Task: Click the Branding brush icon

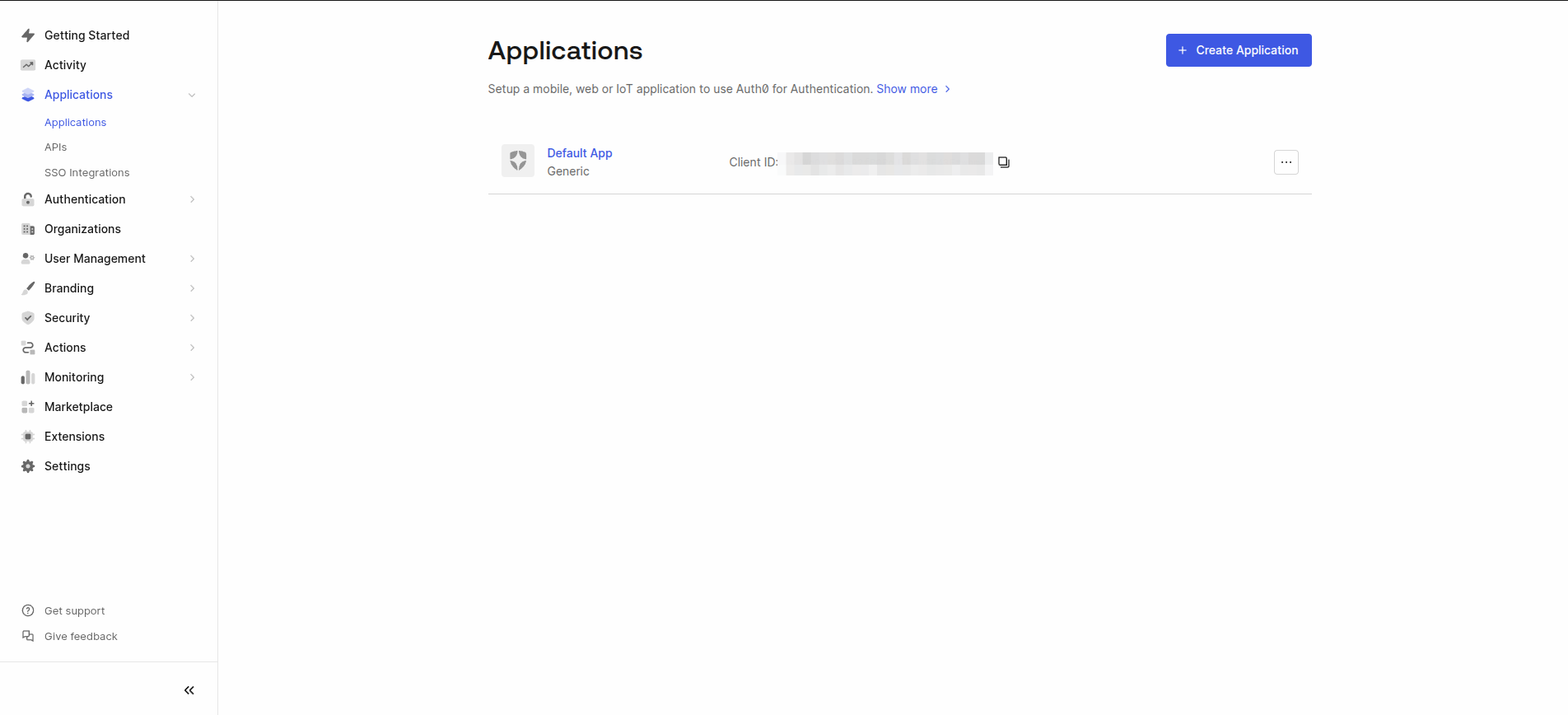Action: 28,288
